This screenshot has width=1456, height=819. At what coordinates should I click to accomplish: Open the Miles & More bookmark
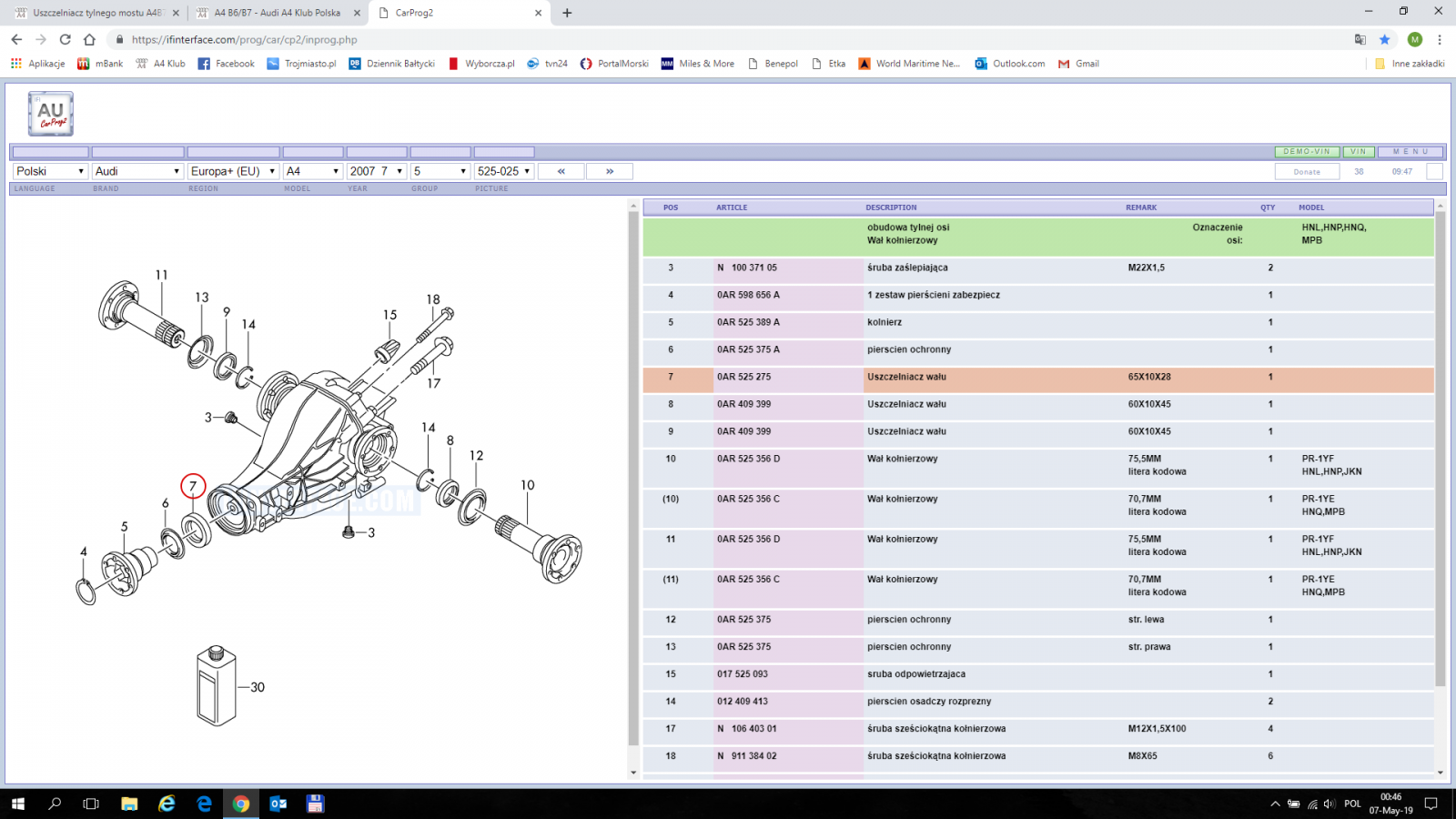coord(698,64)
